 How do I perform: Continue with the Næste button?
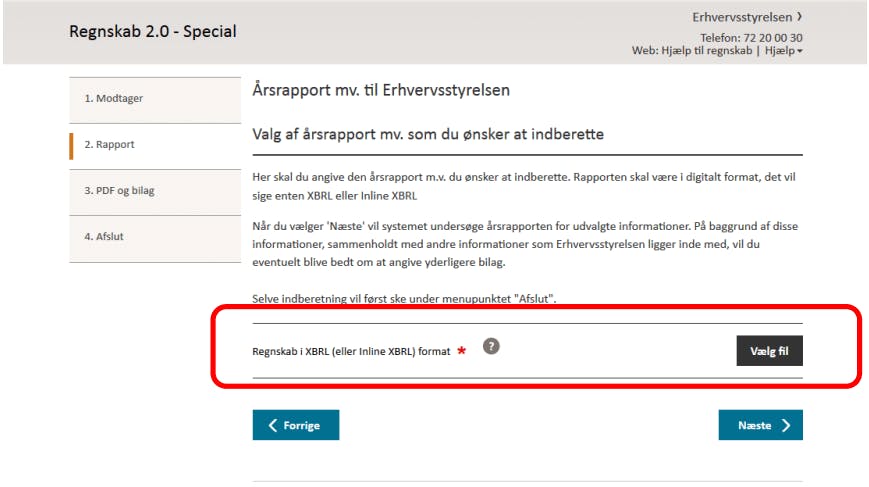pyautogui.click(x=760, y=425)
